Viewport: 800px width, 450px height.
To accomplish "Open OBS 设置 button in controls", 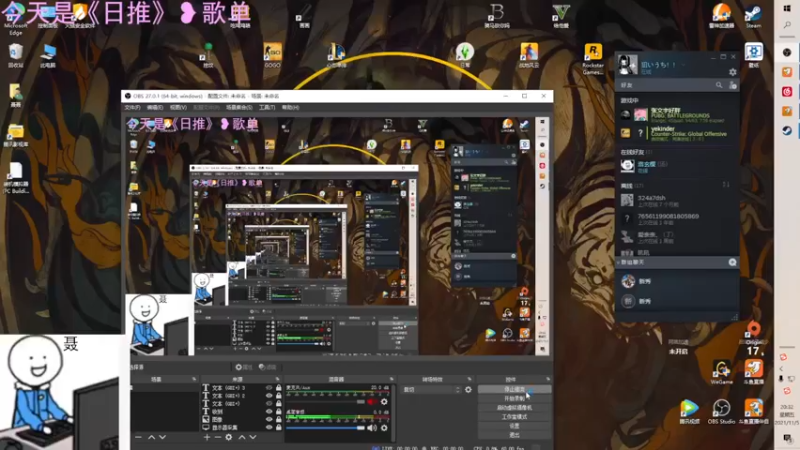I will (x=514, y=426).
